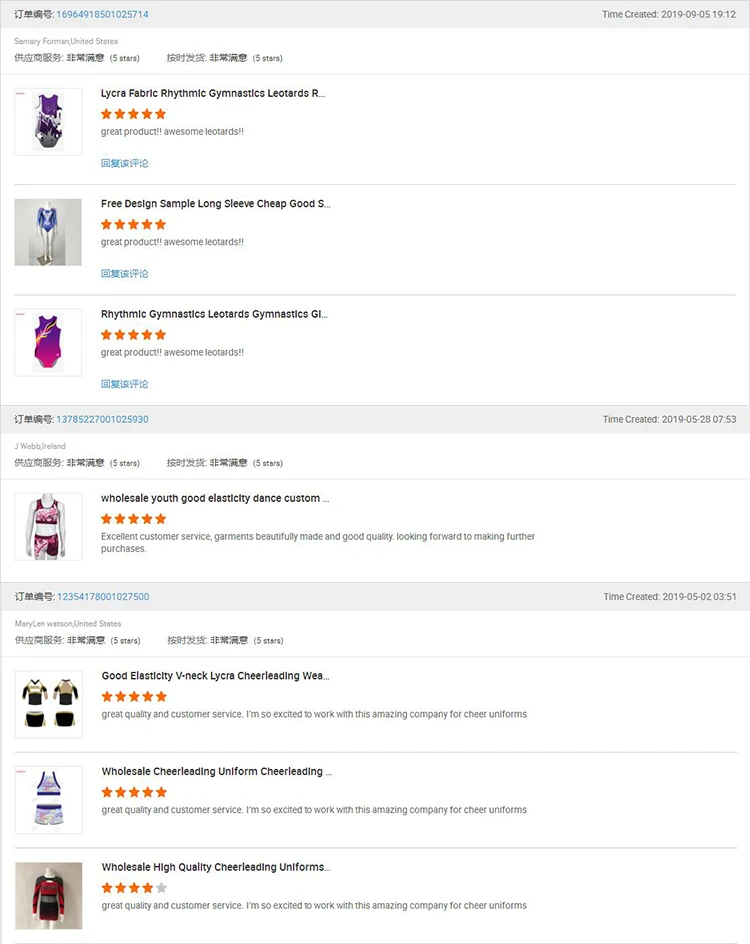Open Lycra Fabric Rhythmic Gymnastics Leotards title
The width and height of the screenshot is (750, 944).
point(213,93)
